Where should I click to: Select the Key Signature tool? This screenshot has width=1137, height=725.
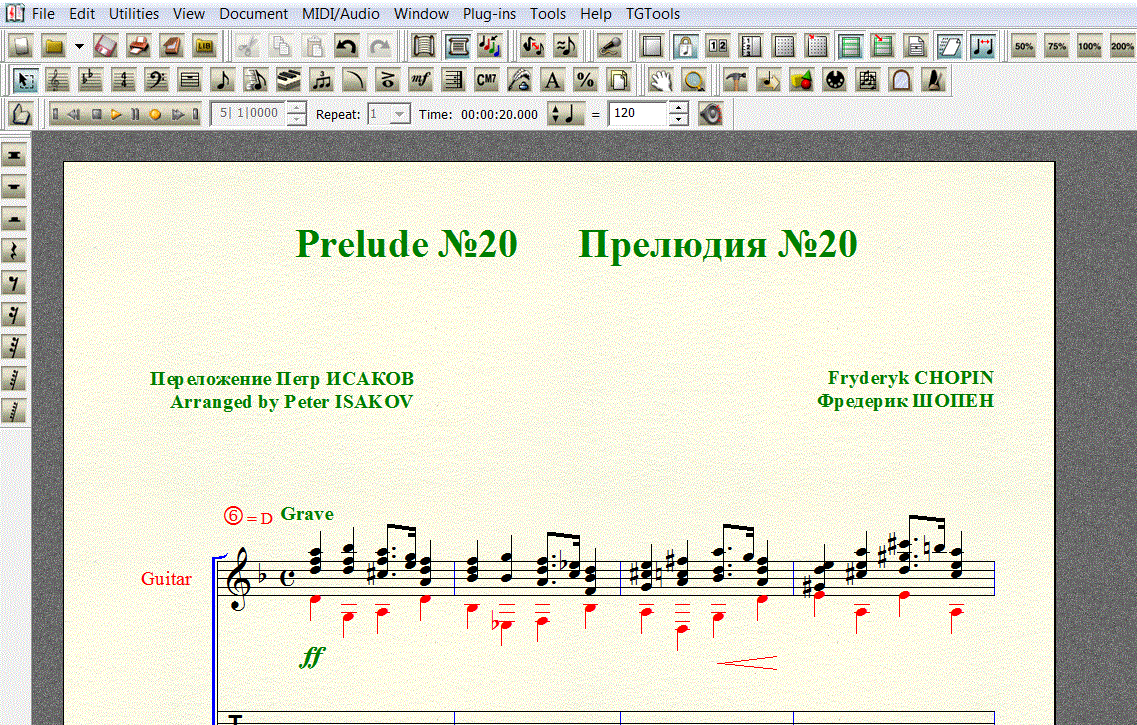pyautogui.click(x=91, y=80)
